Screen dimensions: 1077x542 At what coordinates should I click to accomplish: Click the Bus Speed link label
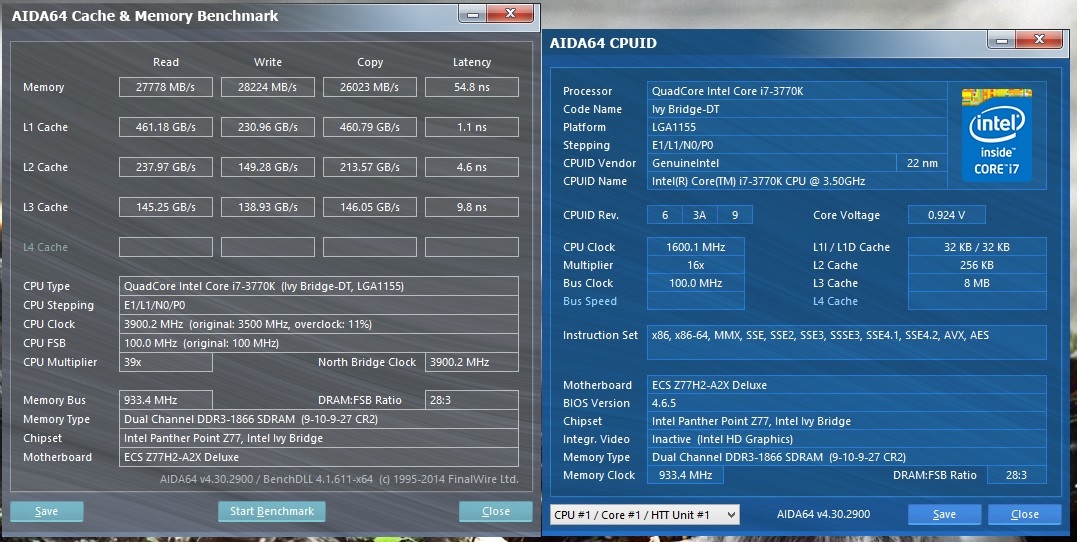coord(590,301)
